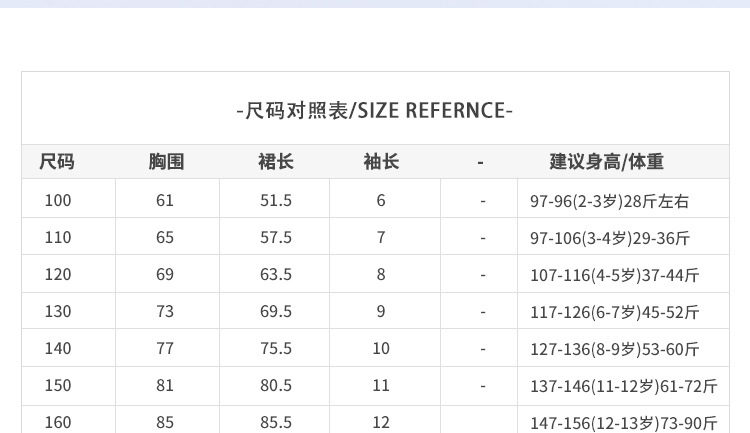Click chest value 61
750x433 pixels.
(165, 200)
